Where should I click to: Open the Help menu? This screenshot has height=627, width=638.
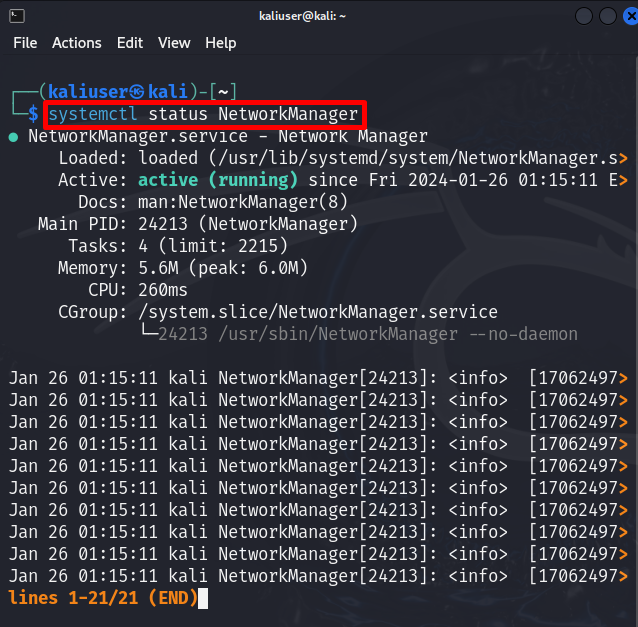point(221,43)
